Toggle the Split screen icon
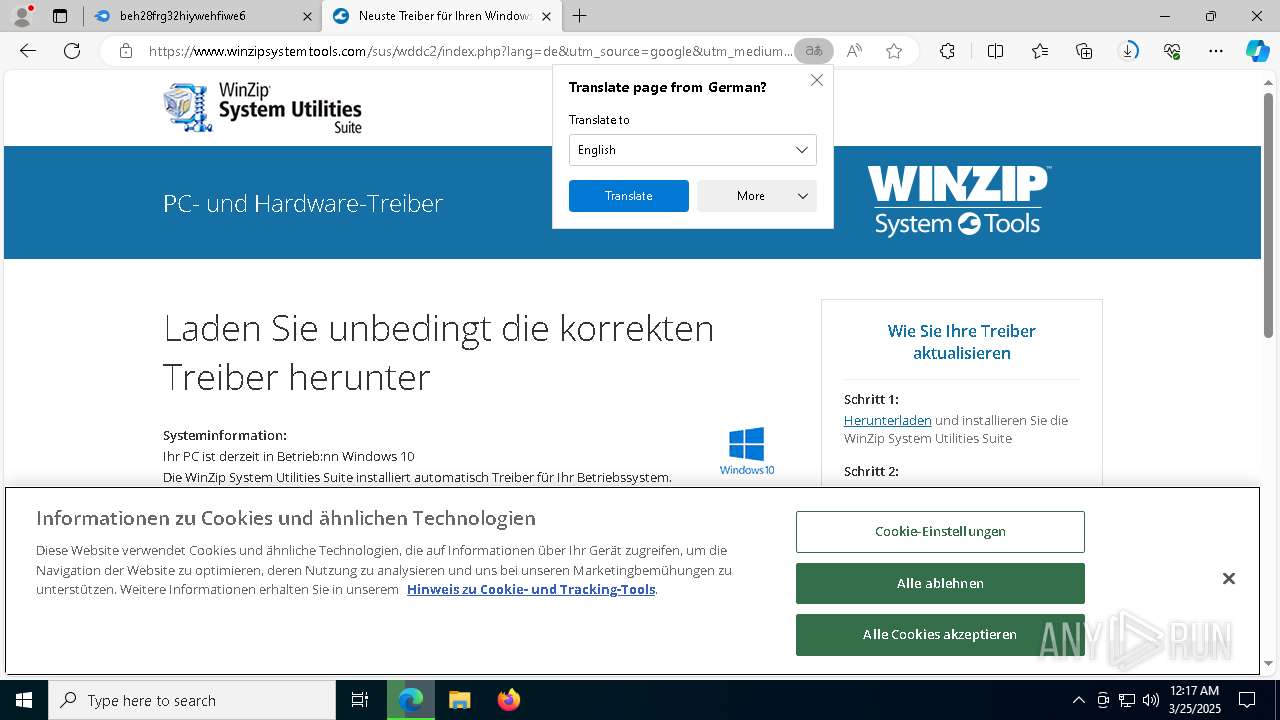Screen dimensions: 1280x720 [x=995, y=51]
